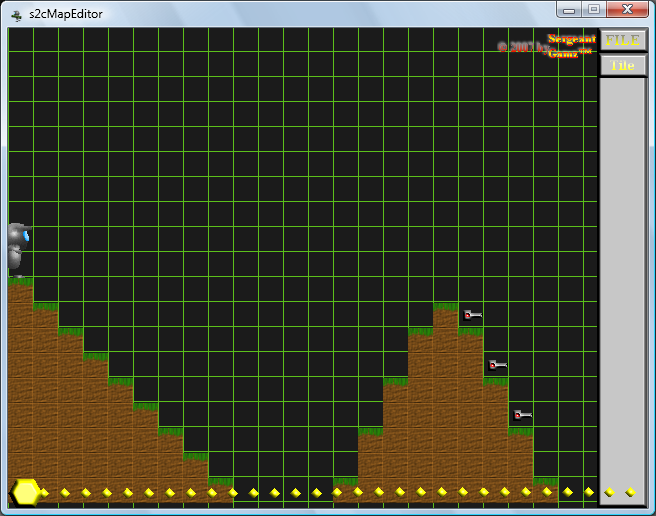Viewport: 656px width, 516px height.
Task: Click the rightmost yellow diamond in gray side panel
Action: [x=630, y=492]
